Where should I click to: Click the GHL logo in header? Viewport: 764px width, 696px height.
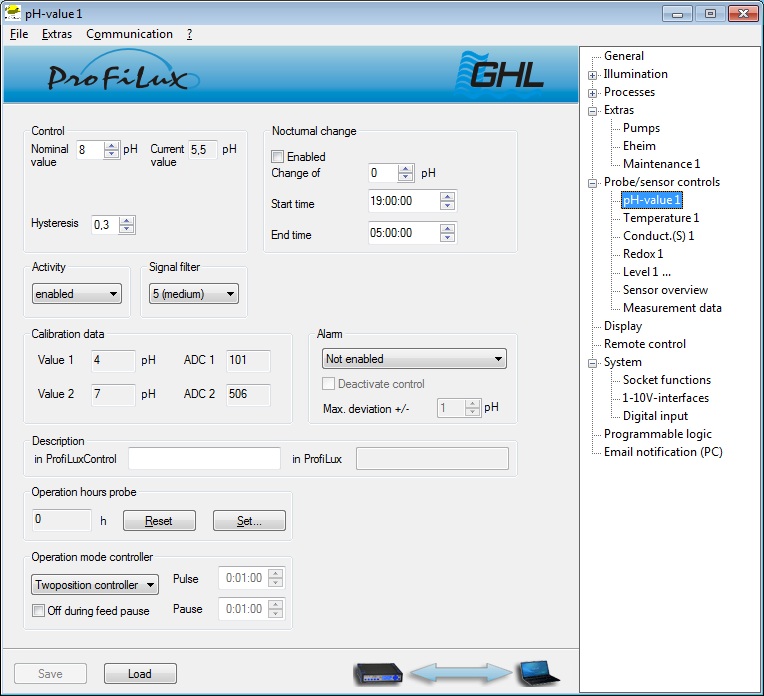[x=500, y=73]
